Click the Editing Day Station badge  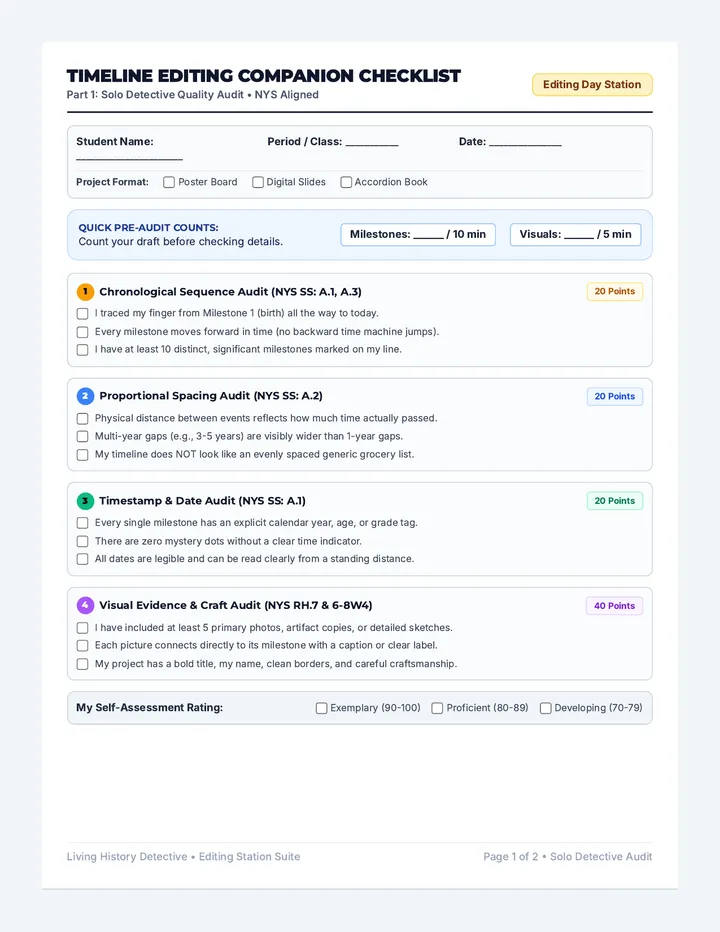592,84
